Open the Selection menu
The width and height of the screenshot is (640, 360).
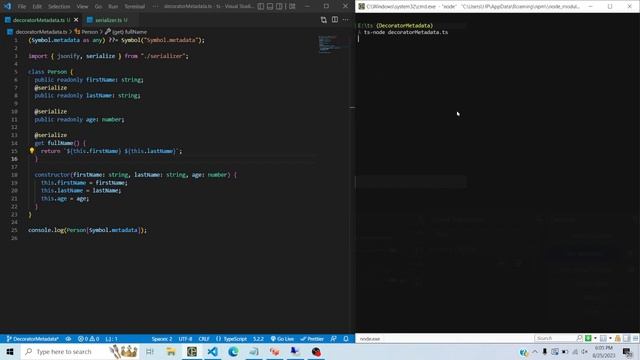tap(59, 7)
